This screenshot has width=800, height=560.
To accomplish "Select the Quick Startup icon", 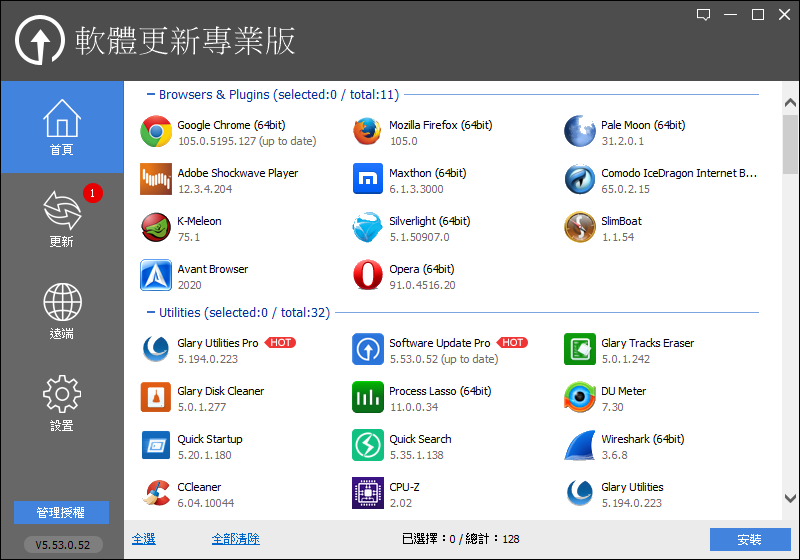I will [156, 445].
